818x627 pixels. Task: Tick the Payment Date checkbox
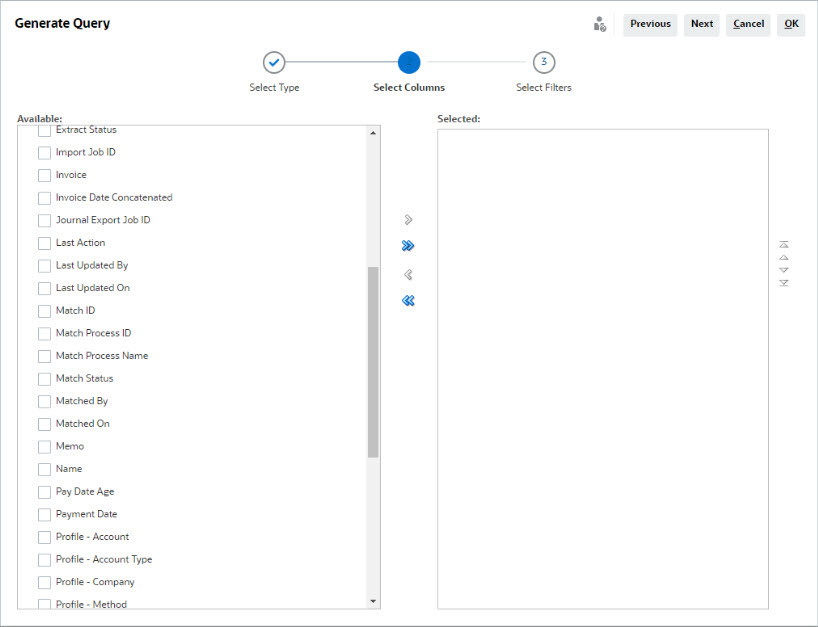(x=44, y=514)
